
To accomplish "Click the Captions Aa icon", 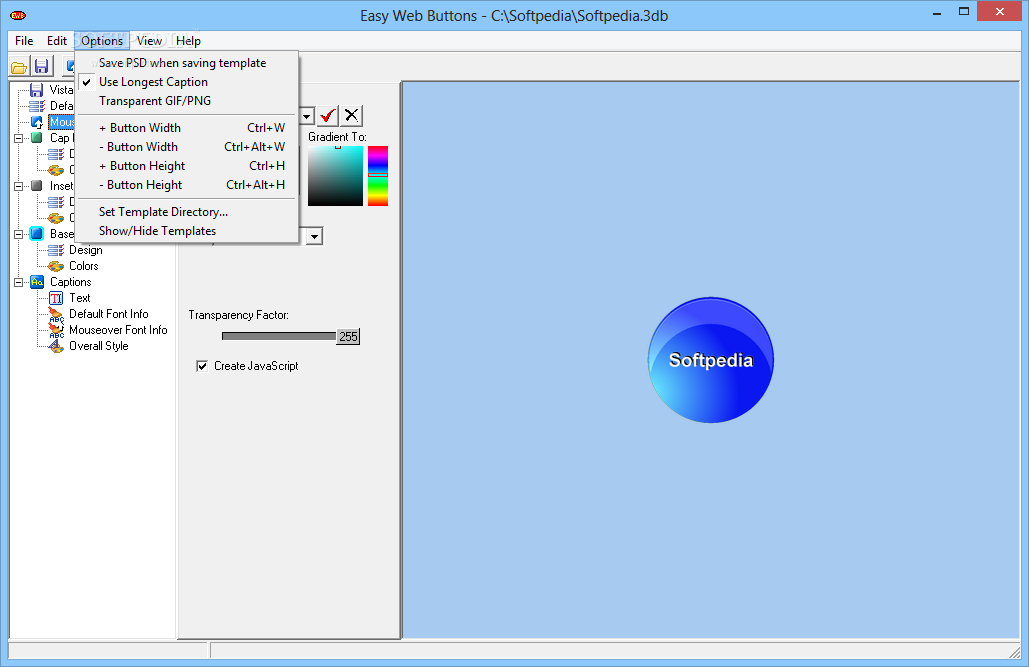I will (37, 282).
